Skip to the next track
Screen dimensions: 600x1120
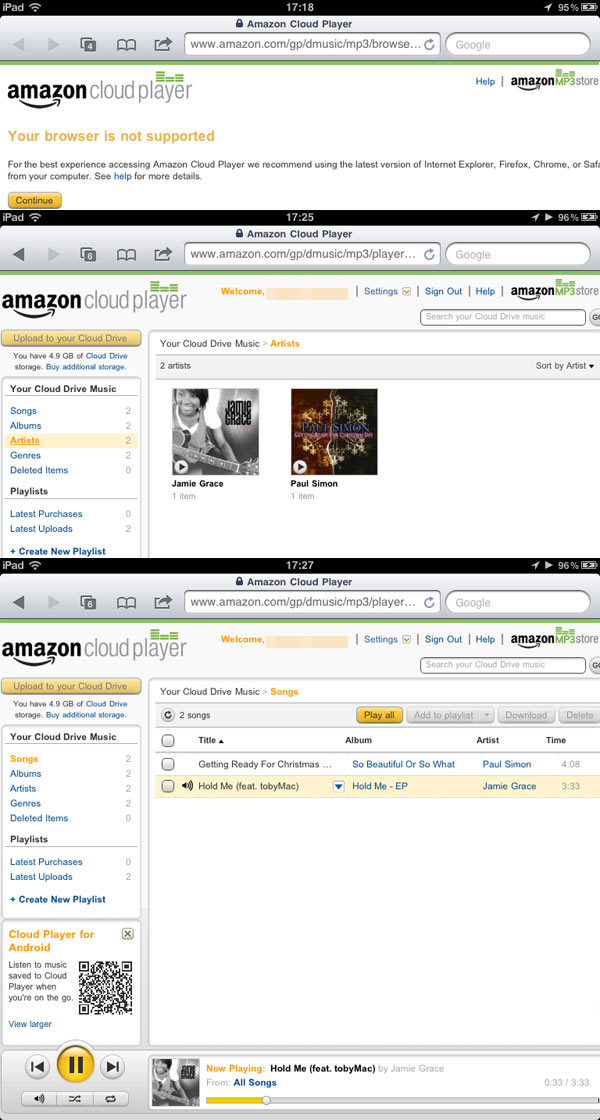[x=111, y=1067]
